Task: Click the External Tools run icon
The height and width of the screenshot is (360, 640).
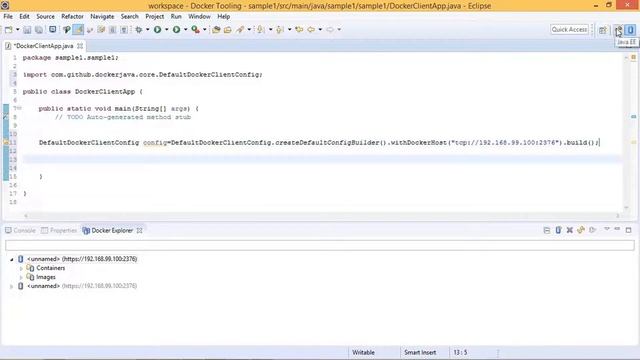Action: point(196,29)
